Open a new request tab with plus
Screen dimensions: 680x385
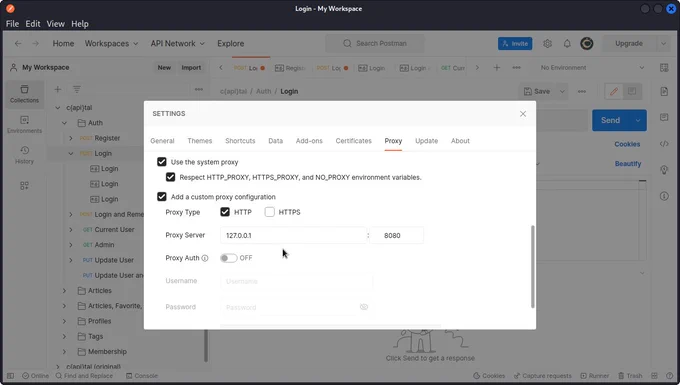(497, 68)
